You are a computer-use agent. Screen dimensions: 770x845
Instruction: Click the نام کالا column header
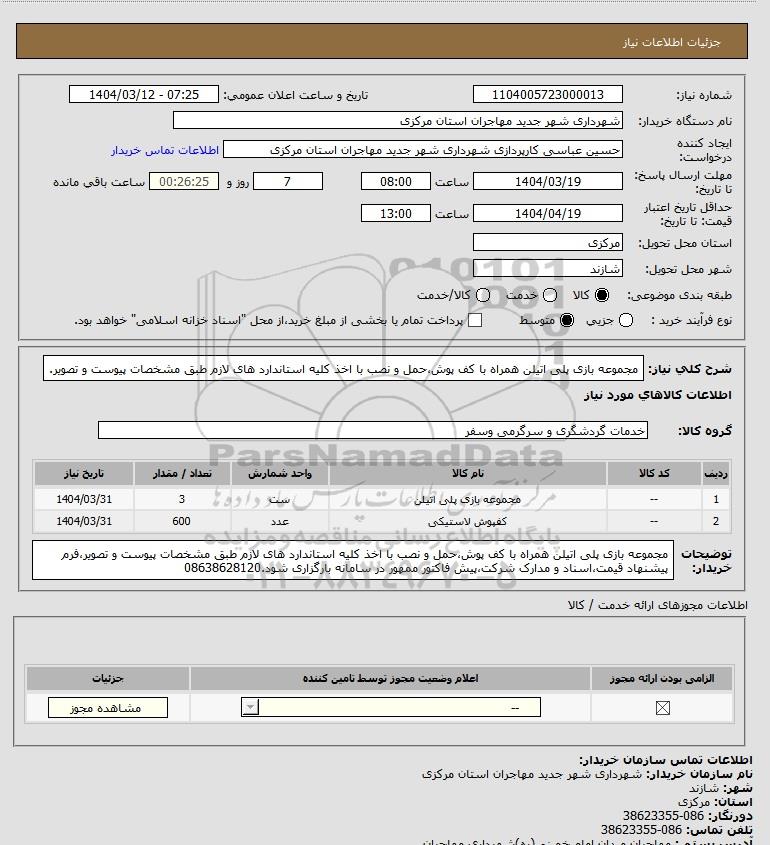468,474
